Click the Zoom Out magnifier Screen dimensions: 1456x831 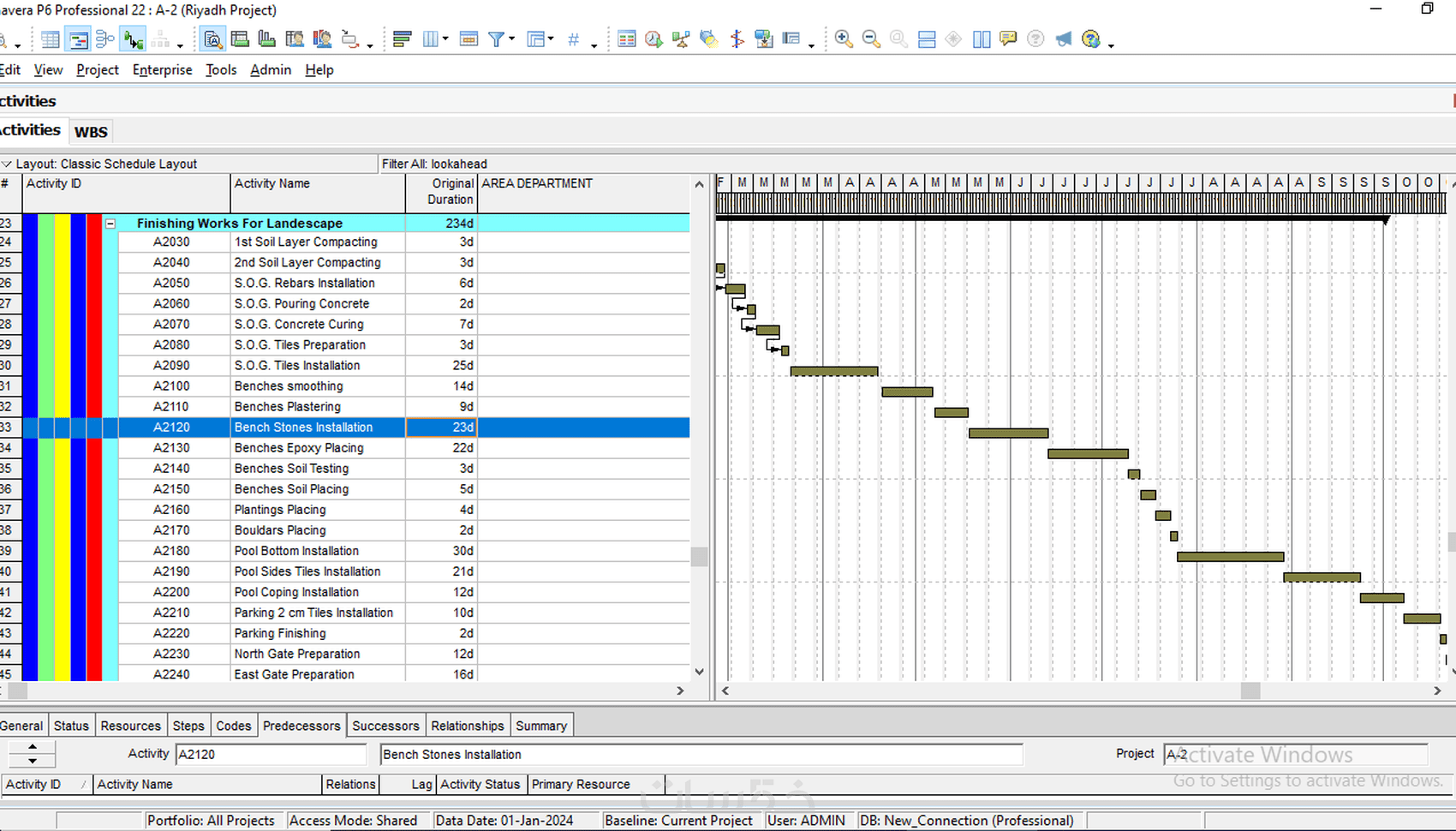pyautogui.click(x=871, y=39)
